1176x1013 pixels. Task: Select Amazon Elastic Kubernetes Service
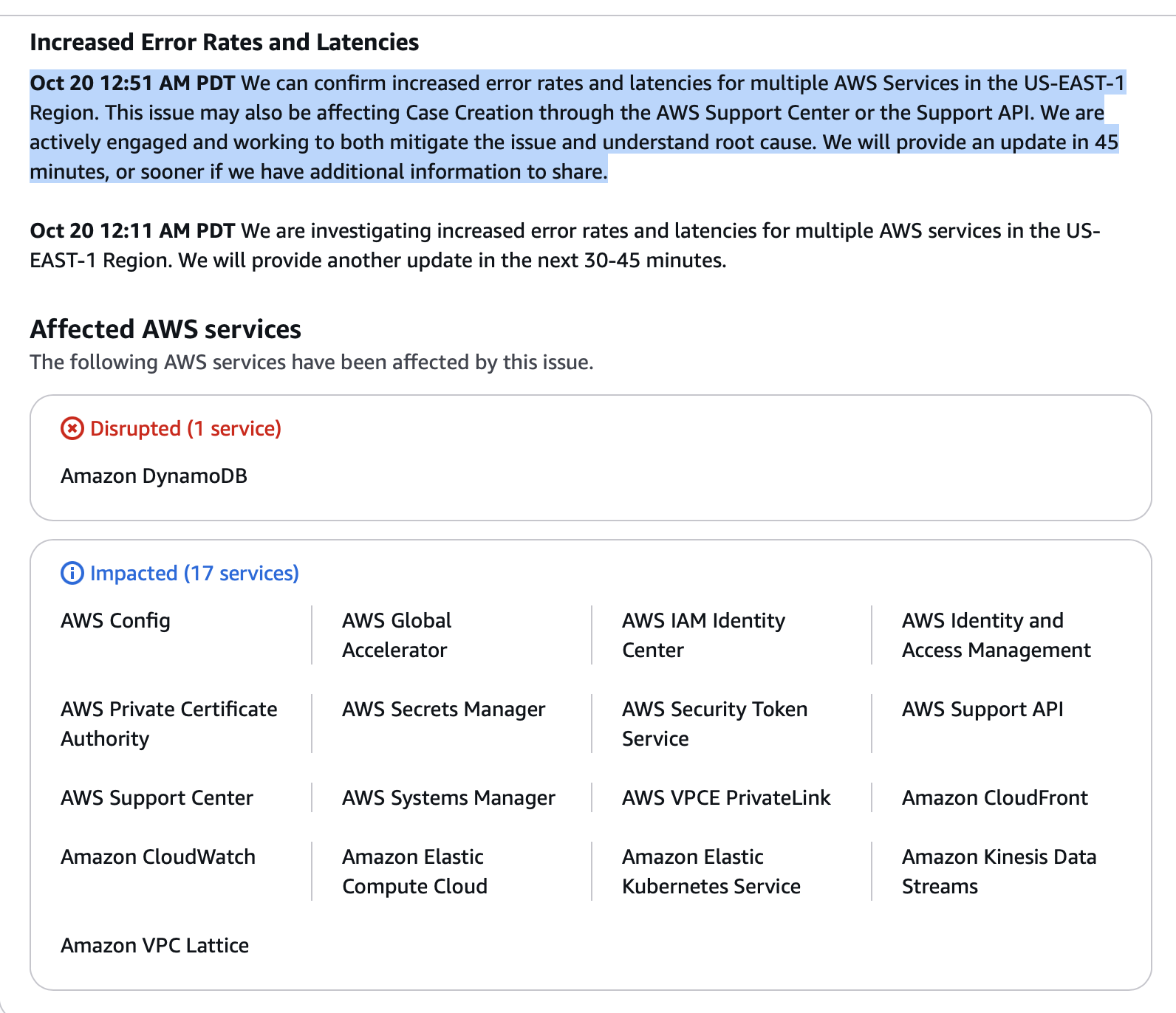tap(711, 871)
